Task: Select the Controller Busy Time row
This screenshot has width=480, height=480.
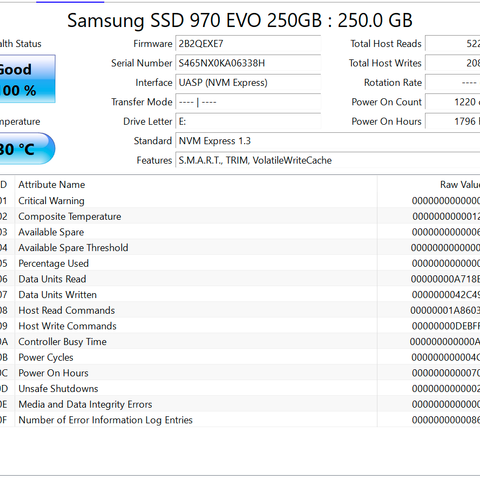Action: (240, 342)
